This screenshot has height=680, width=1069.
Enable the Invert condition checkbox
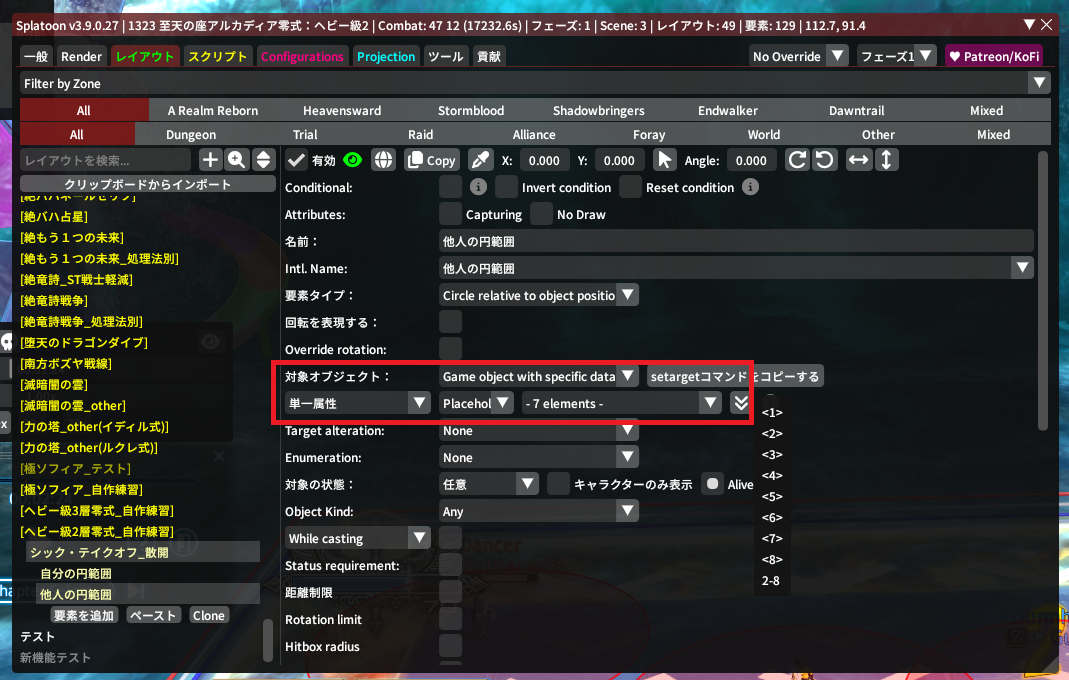click(507, 187)
